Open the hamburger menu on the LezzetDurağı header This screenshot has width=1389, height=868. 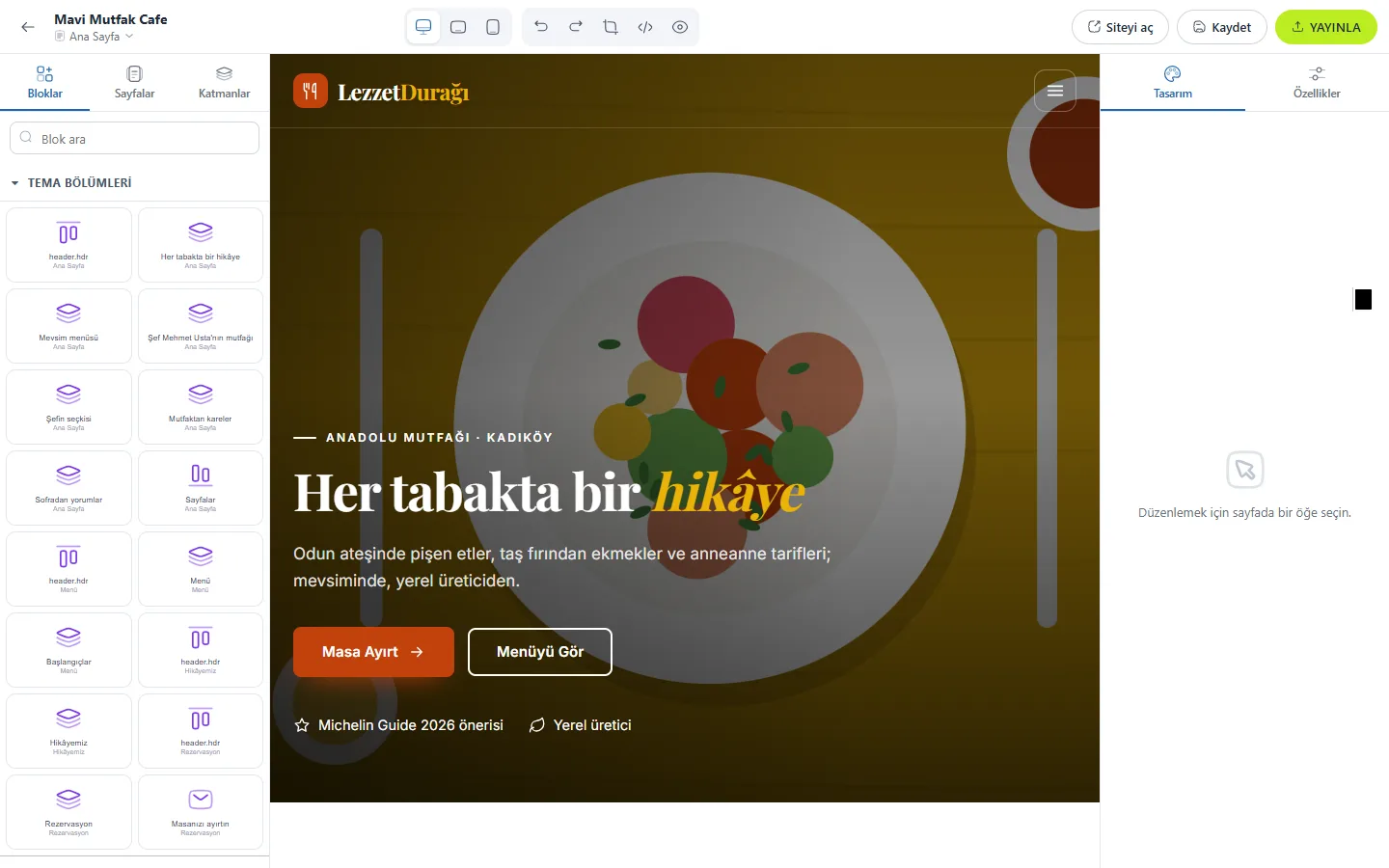click(x=1055, y=91)
